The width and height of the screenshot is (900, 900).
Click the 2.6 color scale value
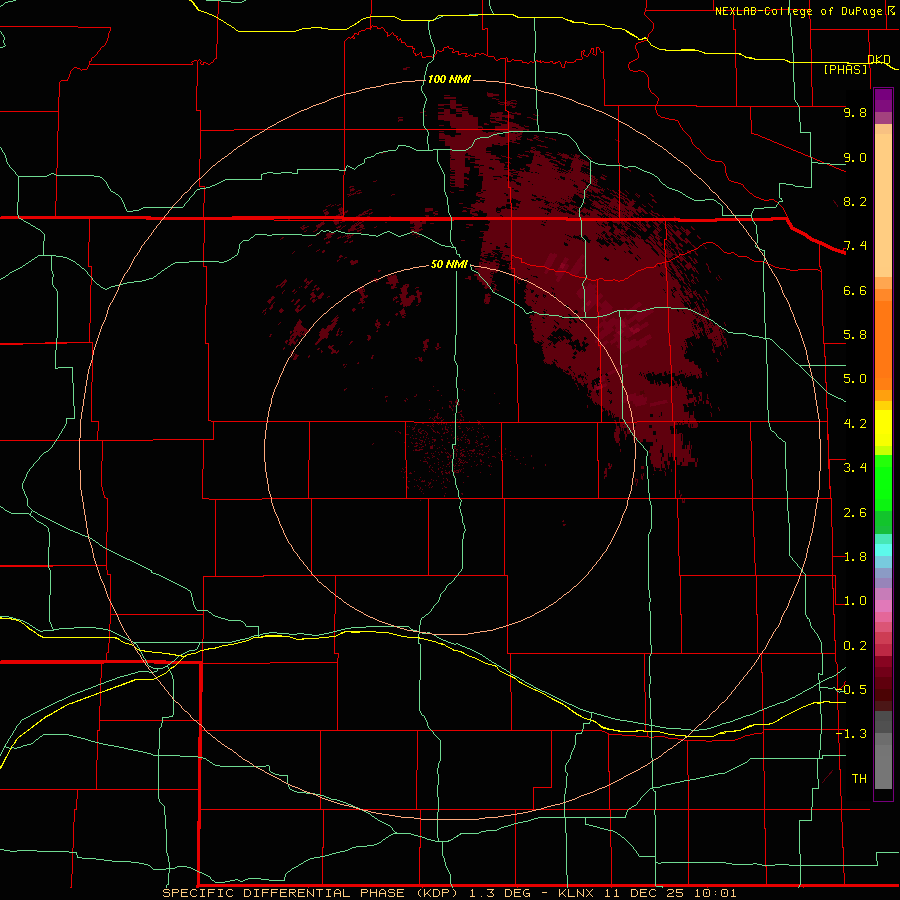pos(855,513)
